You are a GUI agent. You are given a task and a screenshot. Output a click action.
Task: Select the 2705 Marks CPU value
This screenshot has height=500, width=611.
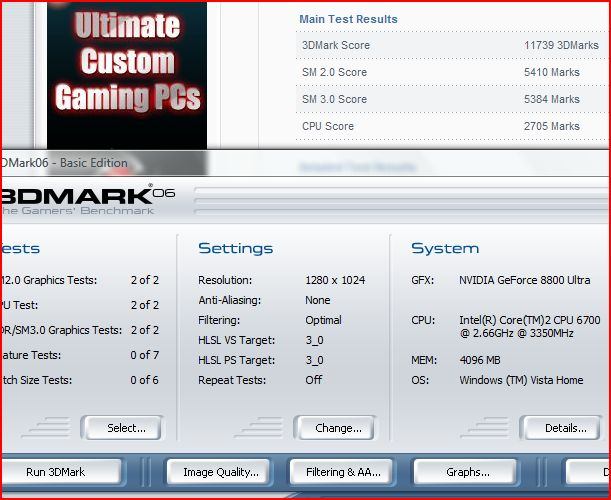point(552,126)
